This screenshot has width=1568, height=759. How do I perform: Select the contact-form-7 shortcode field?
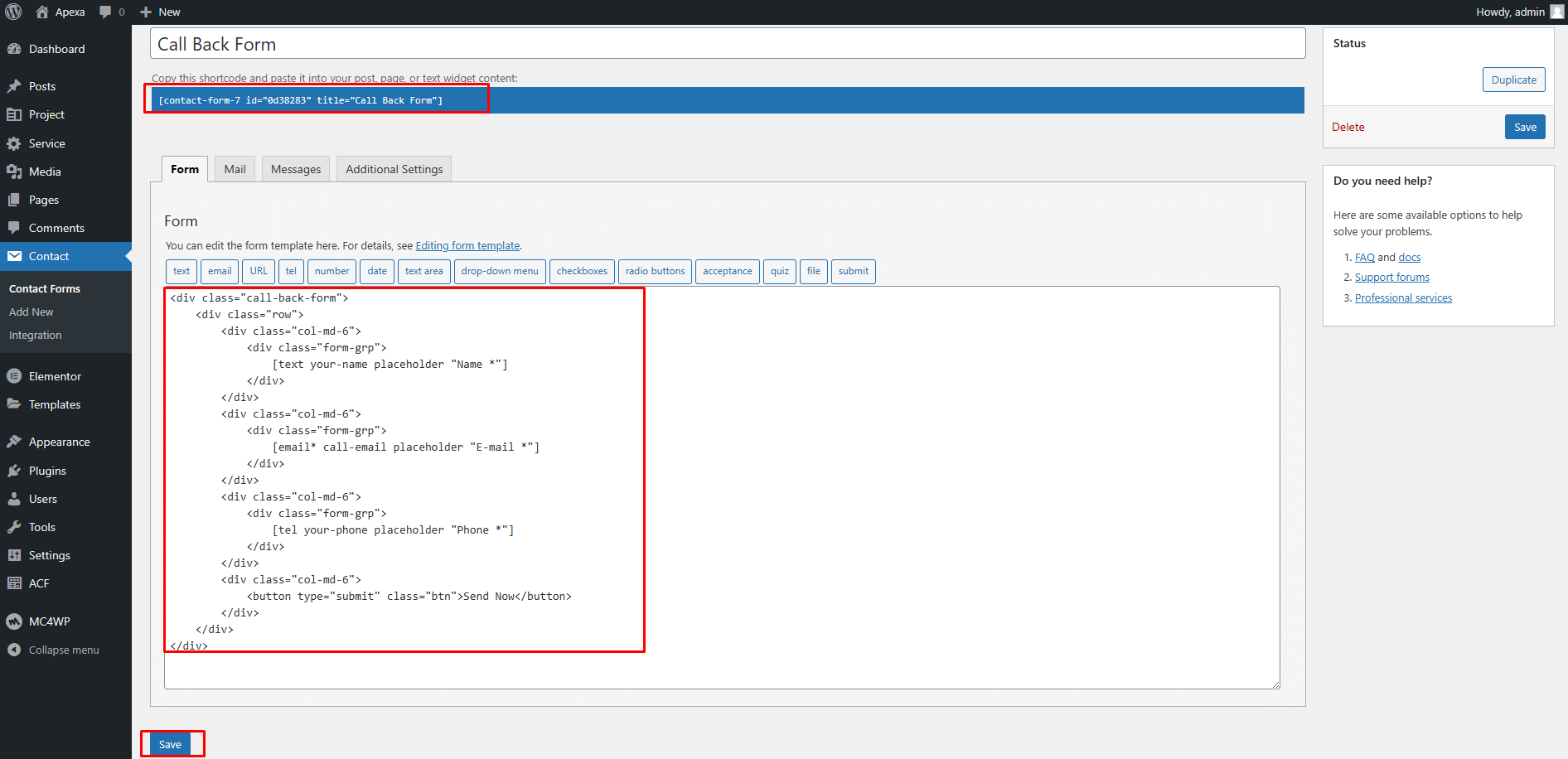click(728, 100)
